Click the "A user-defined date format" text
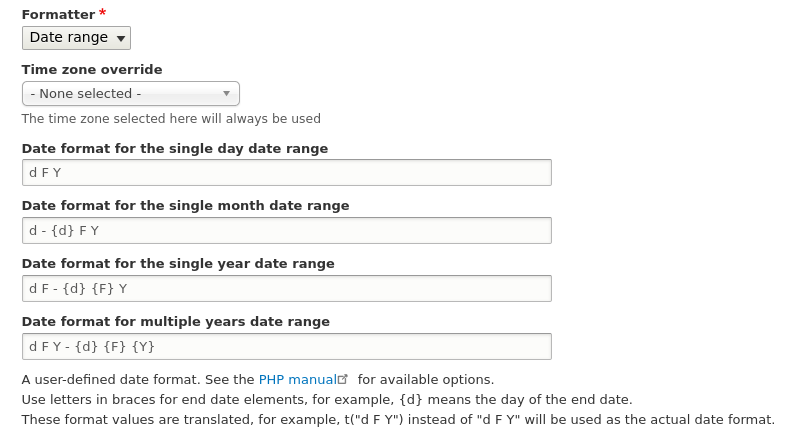 tap(138, 380)
